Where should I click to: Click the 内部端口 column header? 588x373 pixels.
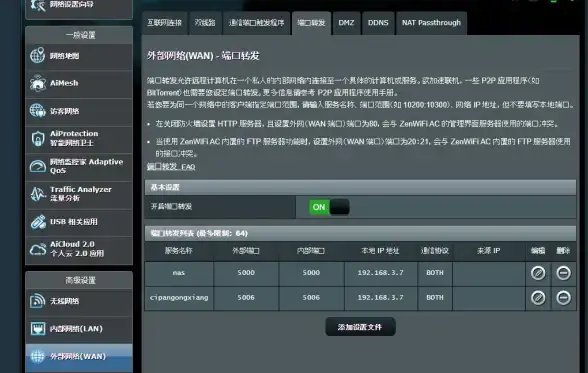click(x=311, y=251)
